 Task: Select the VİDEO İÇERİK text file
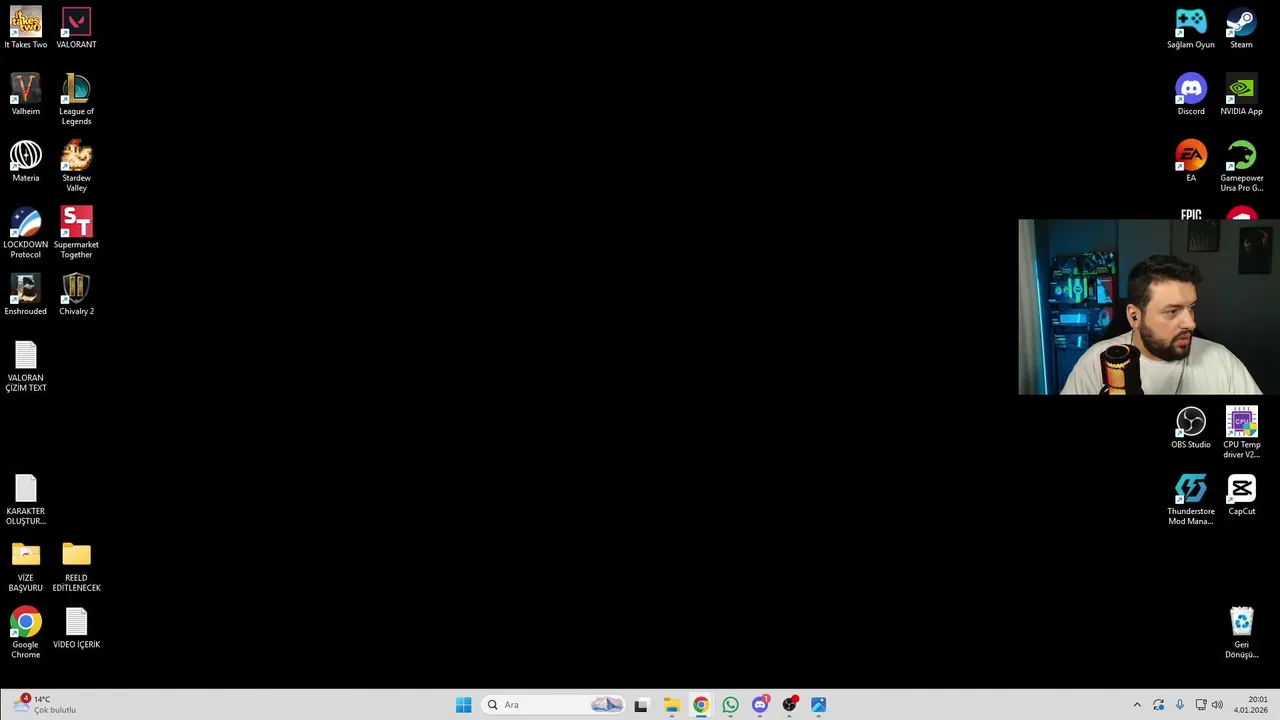pos(76,628)
